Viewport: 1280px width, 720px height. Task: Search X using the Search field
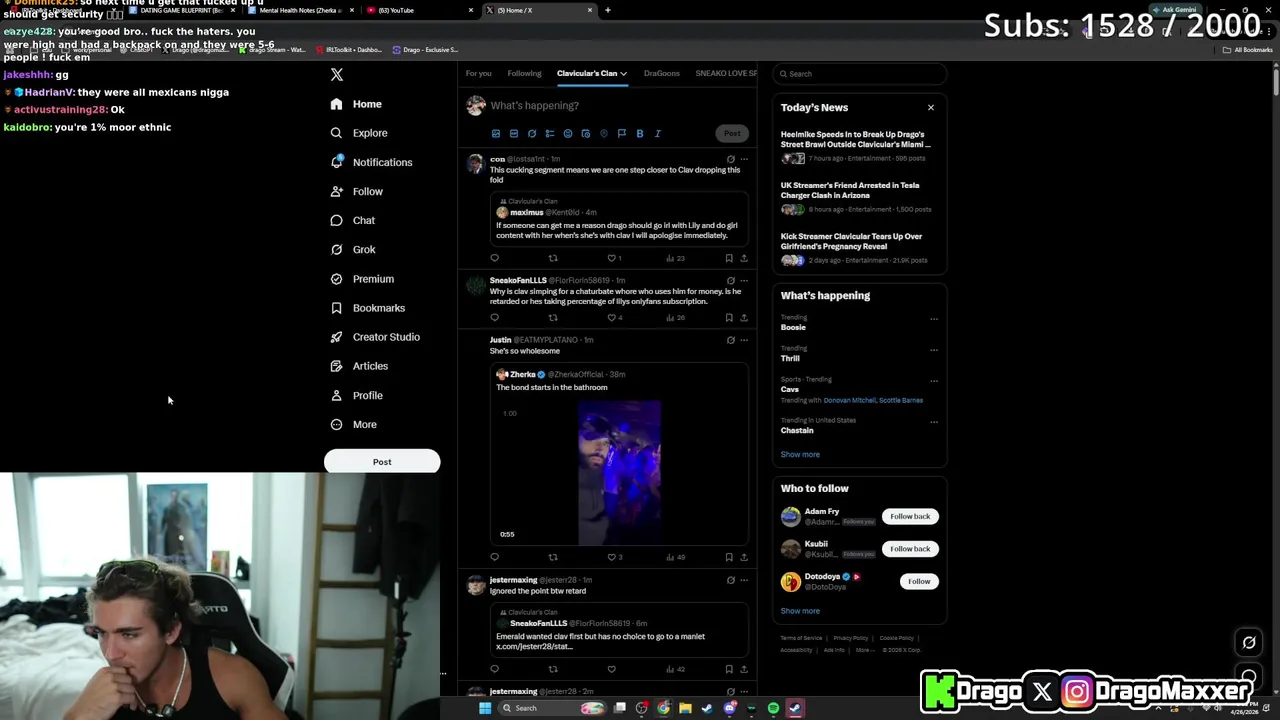pyautogui.click(x=860, y=74)
